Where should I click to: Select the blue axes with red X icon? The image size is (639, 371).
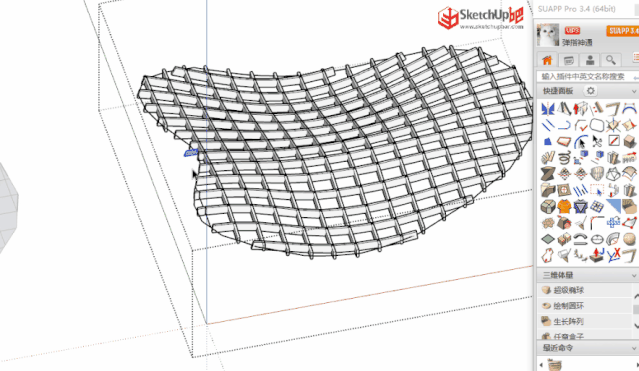[x=613, y=255]
